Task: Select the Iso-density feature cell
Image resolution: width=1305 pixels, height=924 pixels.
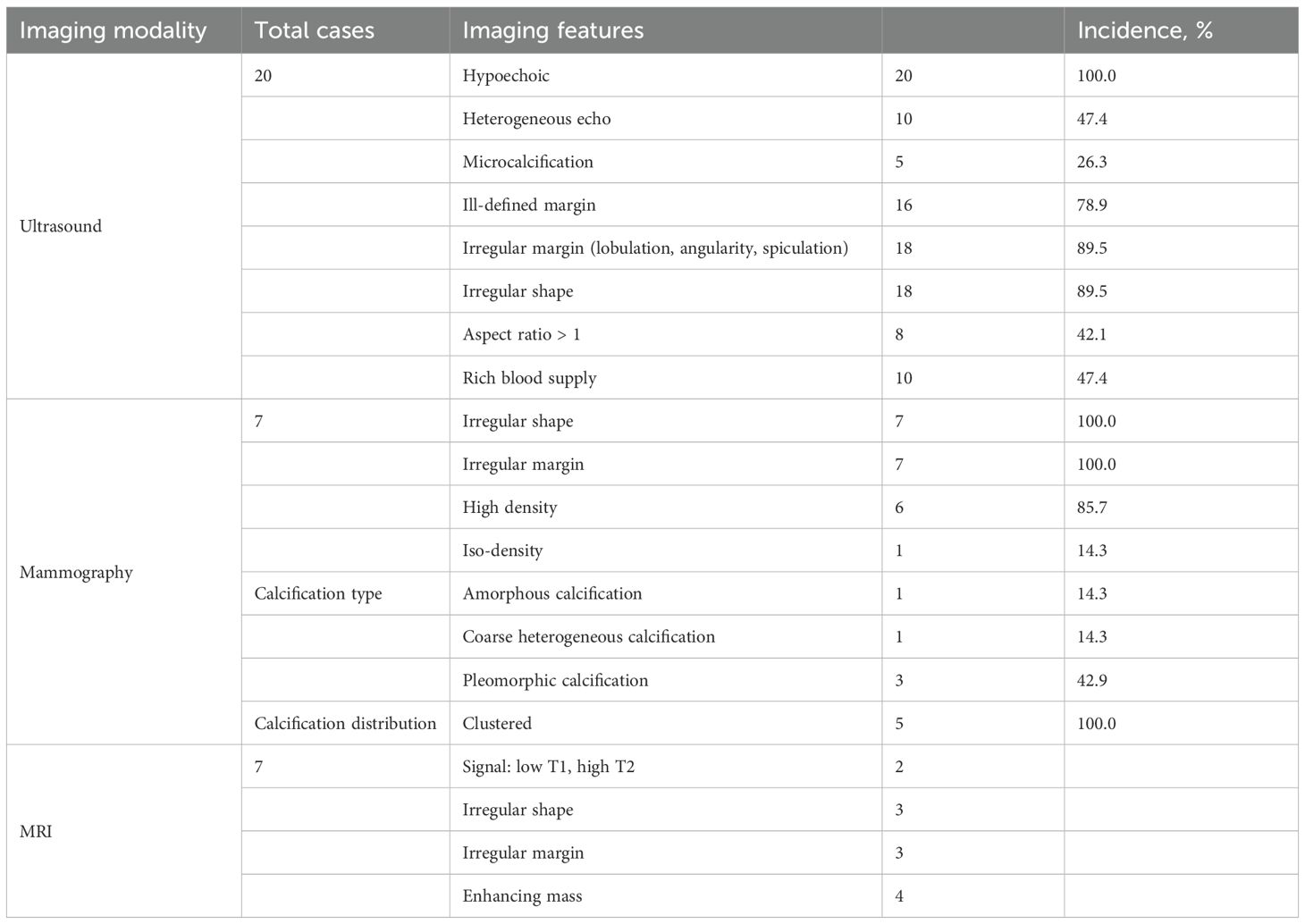Action: (x=502, y=550)
